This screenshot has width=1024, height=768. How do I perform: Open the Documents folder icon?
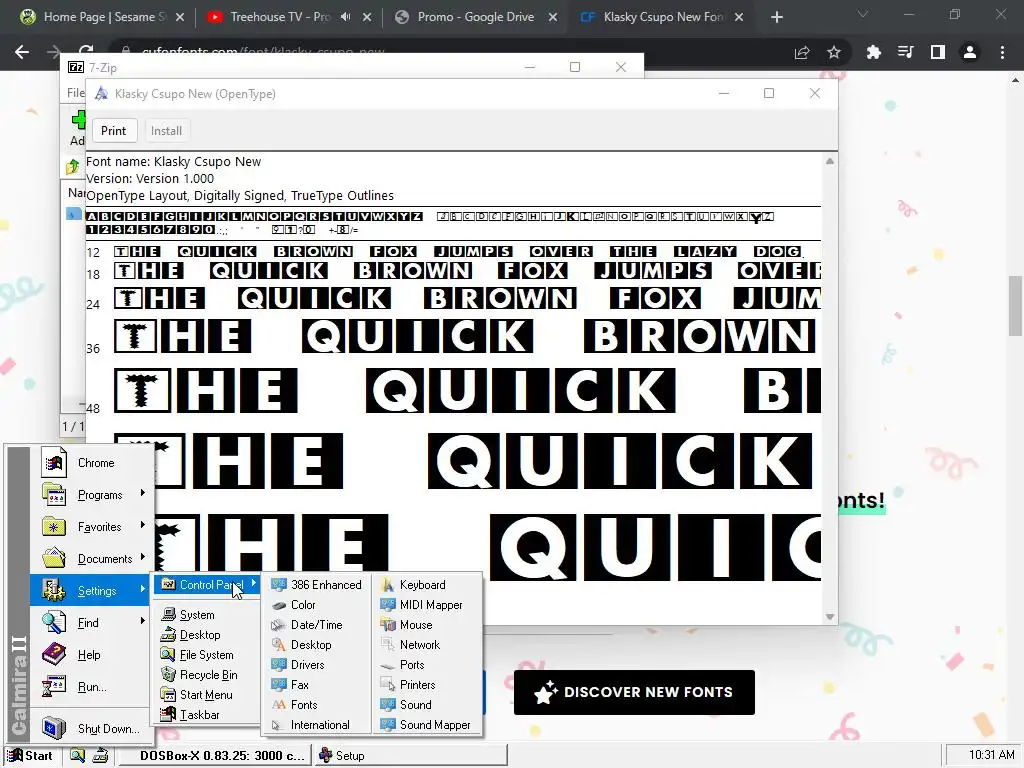click(54, 558)
